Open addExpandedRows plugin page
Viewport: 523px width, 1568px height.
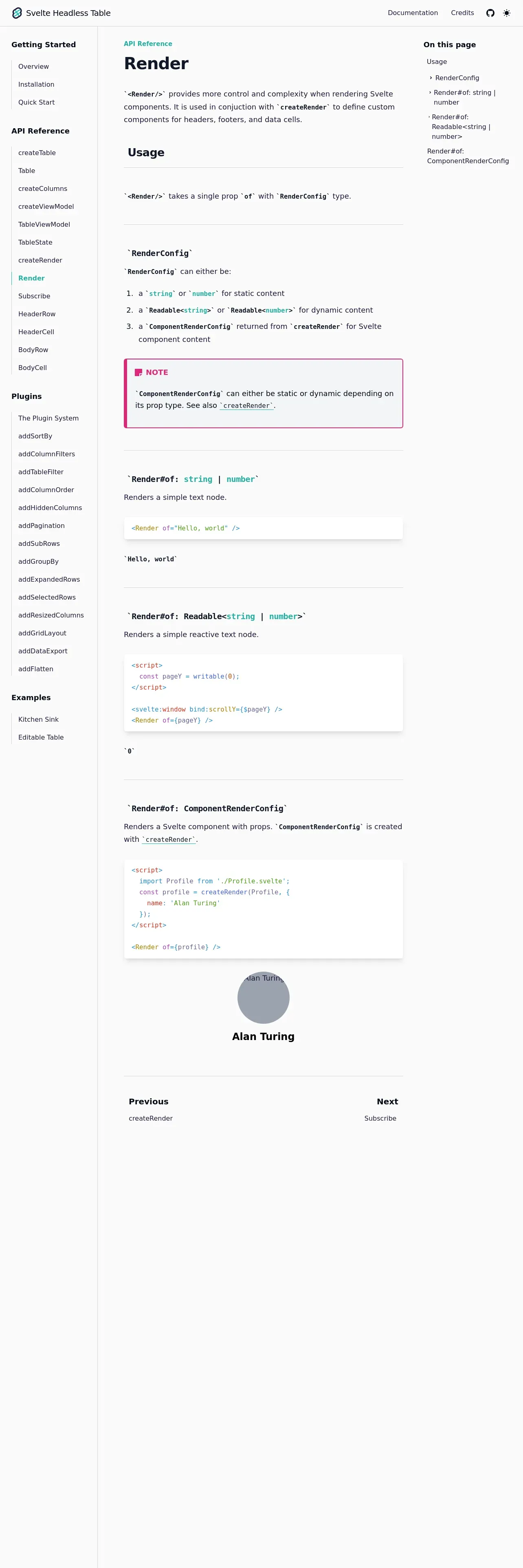pyautogui.click(x=49, y=580)
